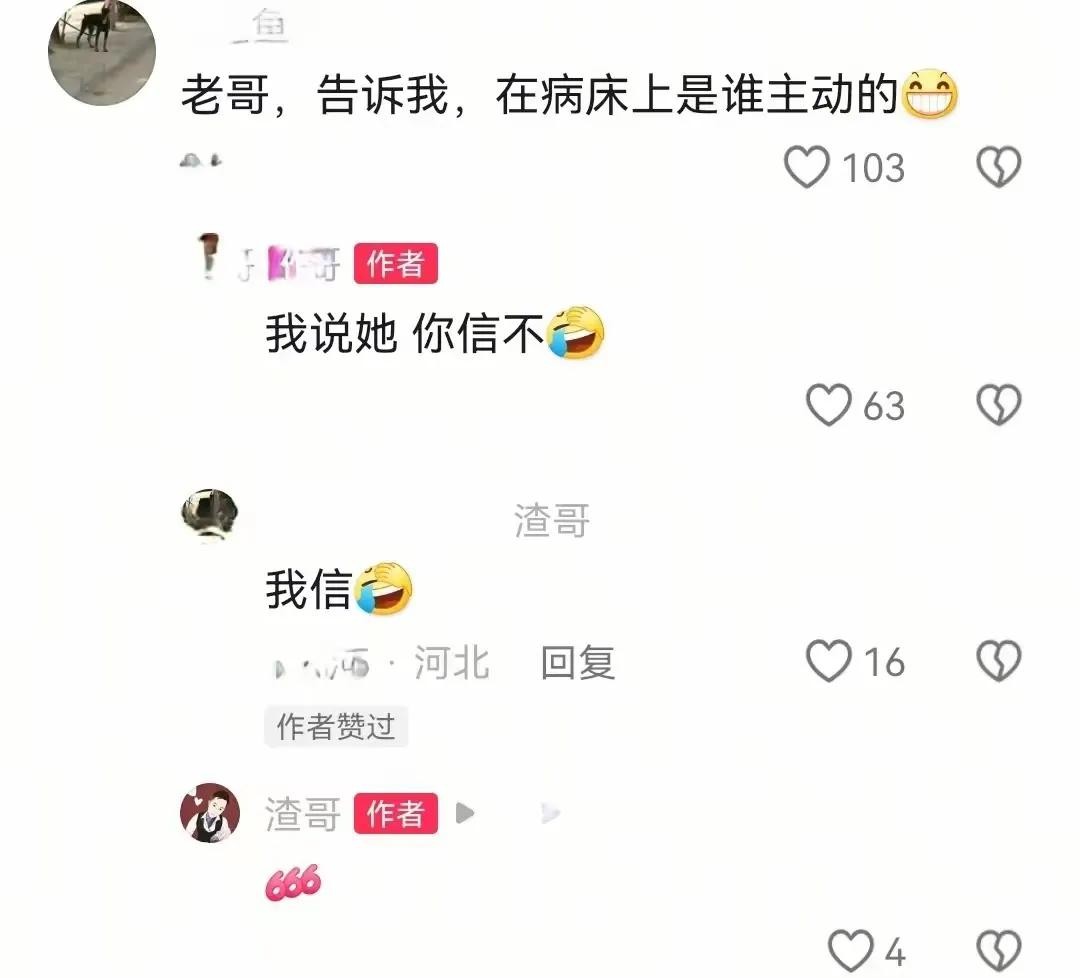Like the author's reply with 63 likes
The height and width of the screenshot is (978, 1080).
click(x=829, y=405)
